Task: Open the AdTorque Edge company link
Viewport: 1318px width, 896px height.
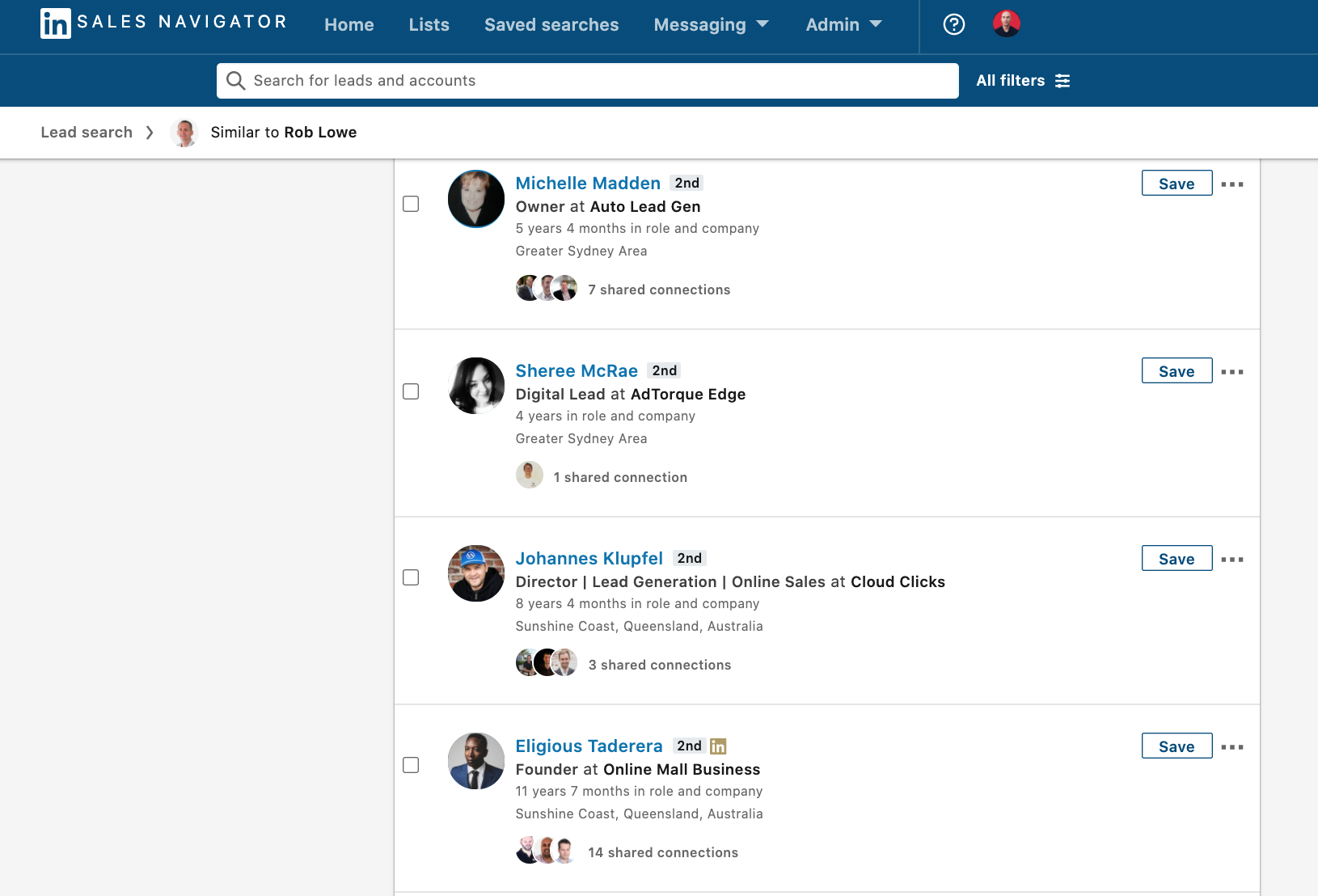Action: (x=688, y=395)
